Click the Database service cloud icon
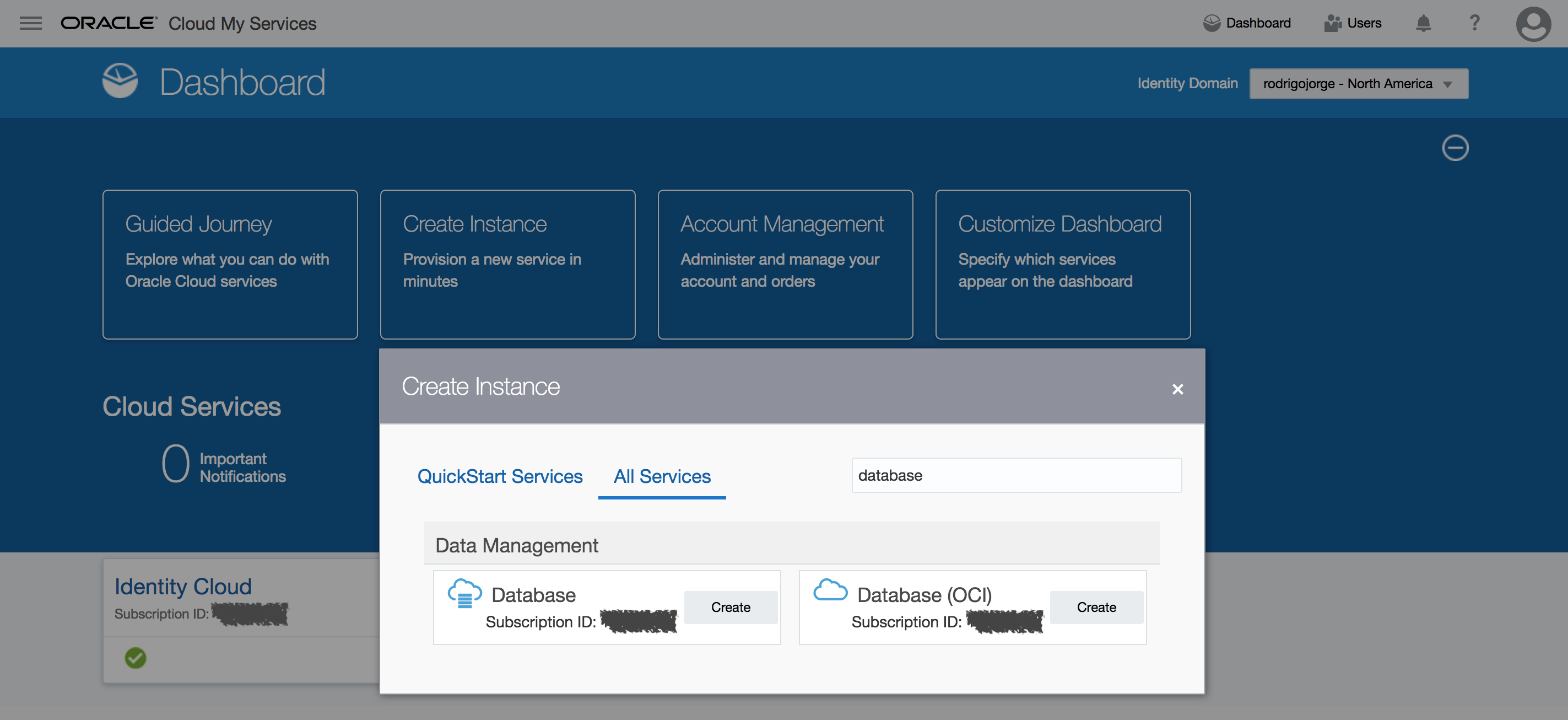 (464, 594)
